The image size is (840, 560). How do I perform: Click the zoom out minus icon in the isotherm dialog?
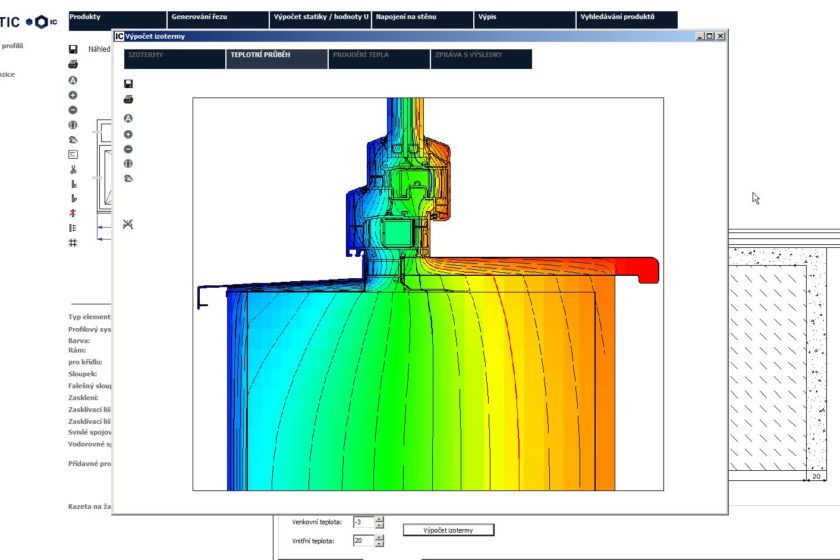128,149
